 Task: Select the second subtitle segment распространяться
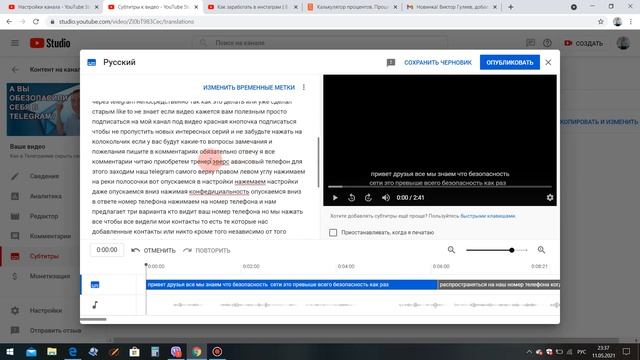click(499, 284)
